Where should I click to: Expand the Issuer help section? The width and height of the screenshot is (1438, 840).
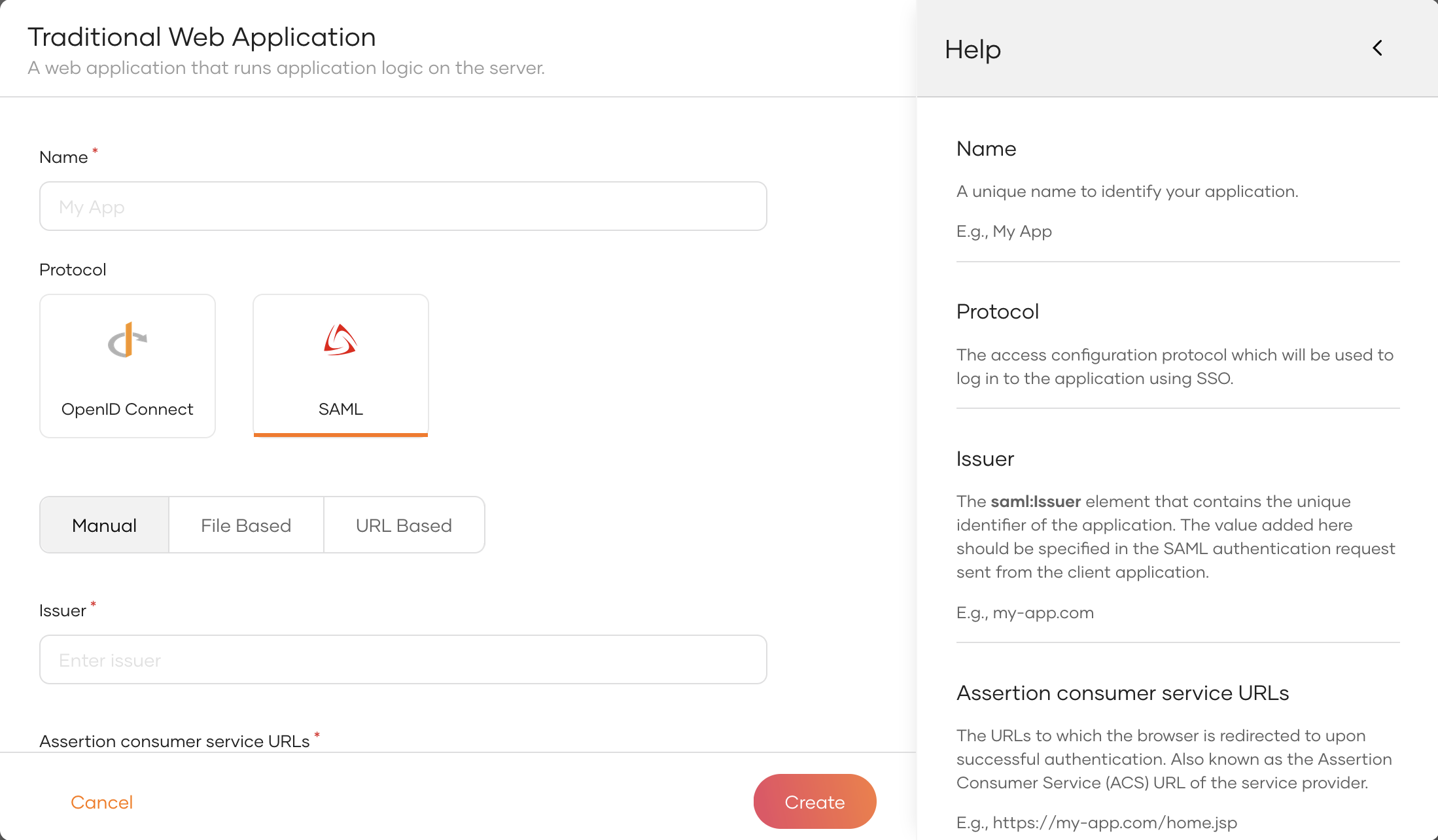point(985,459)
